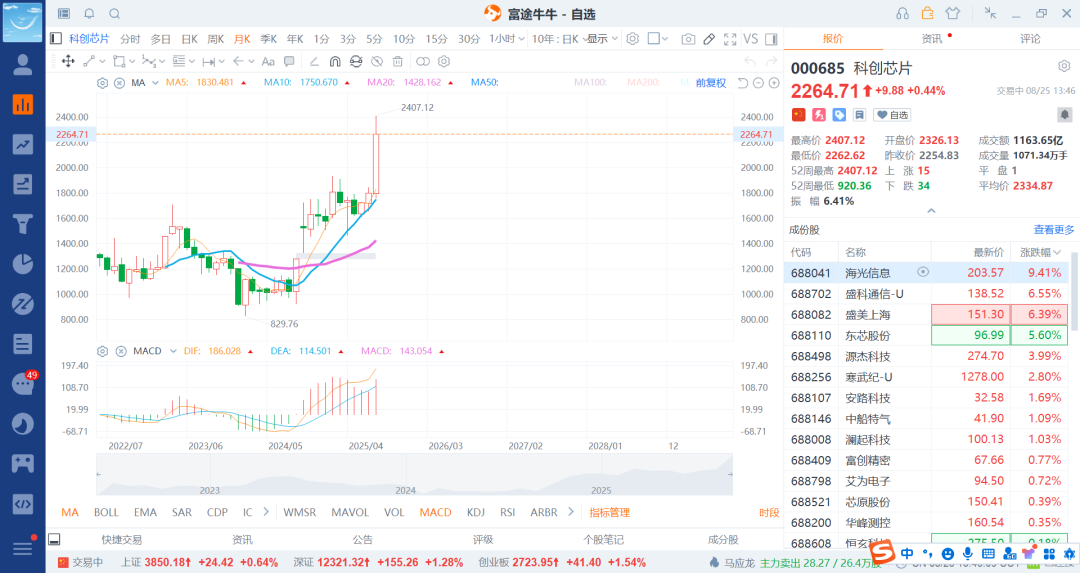Open the search magnifier in title bar
This screenshot has width=1080, height=573.
pyautogui.click(x=114, y=14)
